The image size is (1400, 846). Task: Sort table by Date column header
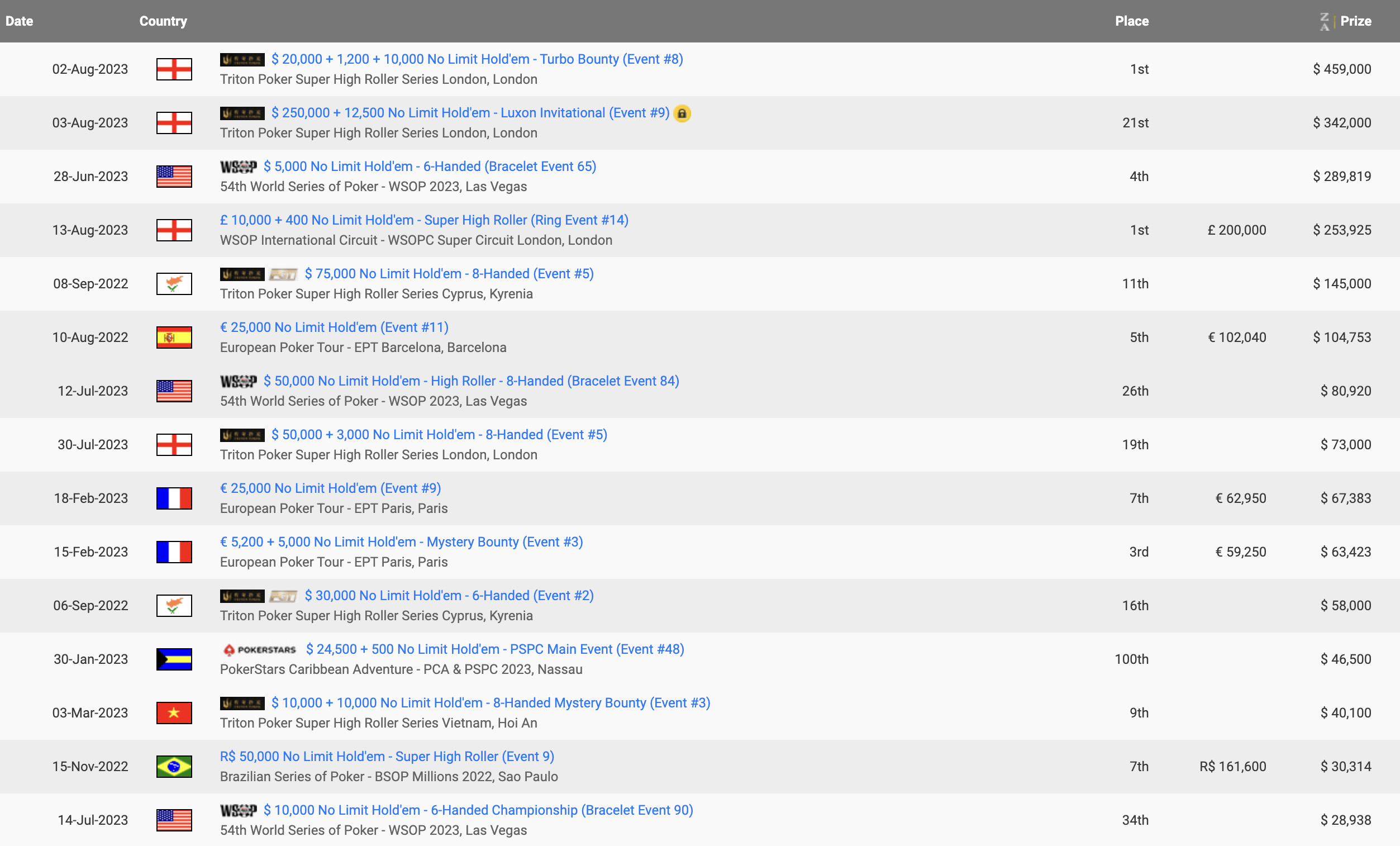coord(20,21)
